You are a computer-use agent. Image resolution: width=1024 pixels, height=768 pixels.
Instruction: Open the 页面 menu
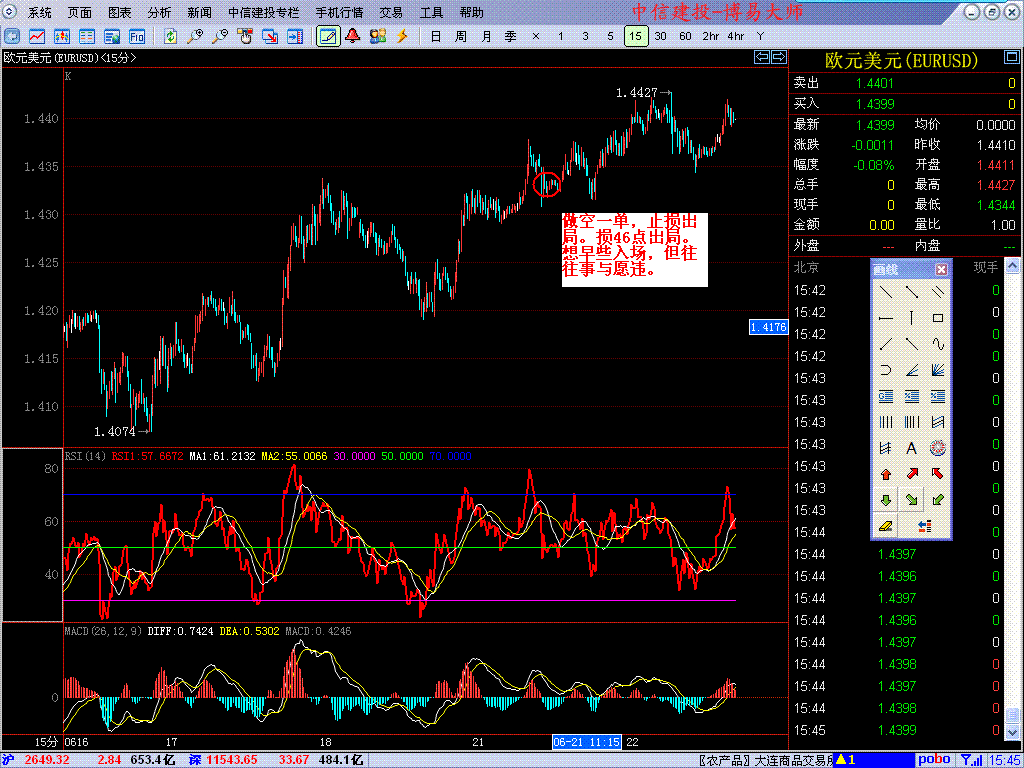coord(80,12)
